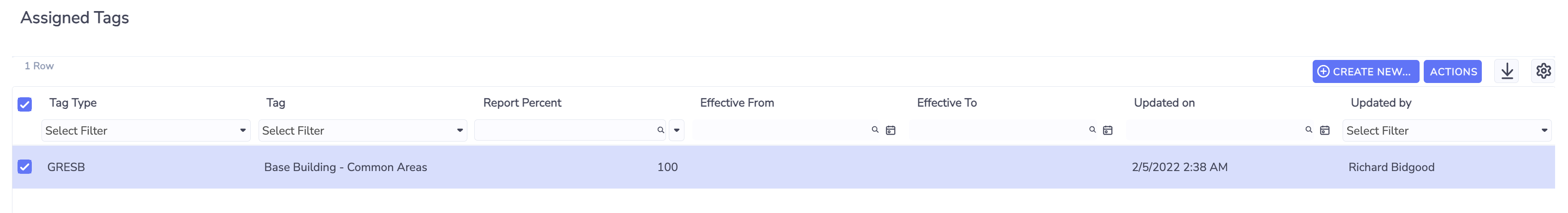1568x213 pixels.
Task: Expand the Tag Select Filter dropdown
Action: [363, 130]
